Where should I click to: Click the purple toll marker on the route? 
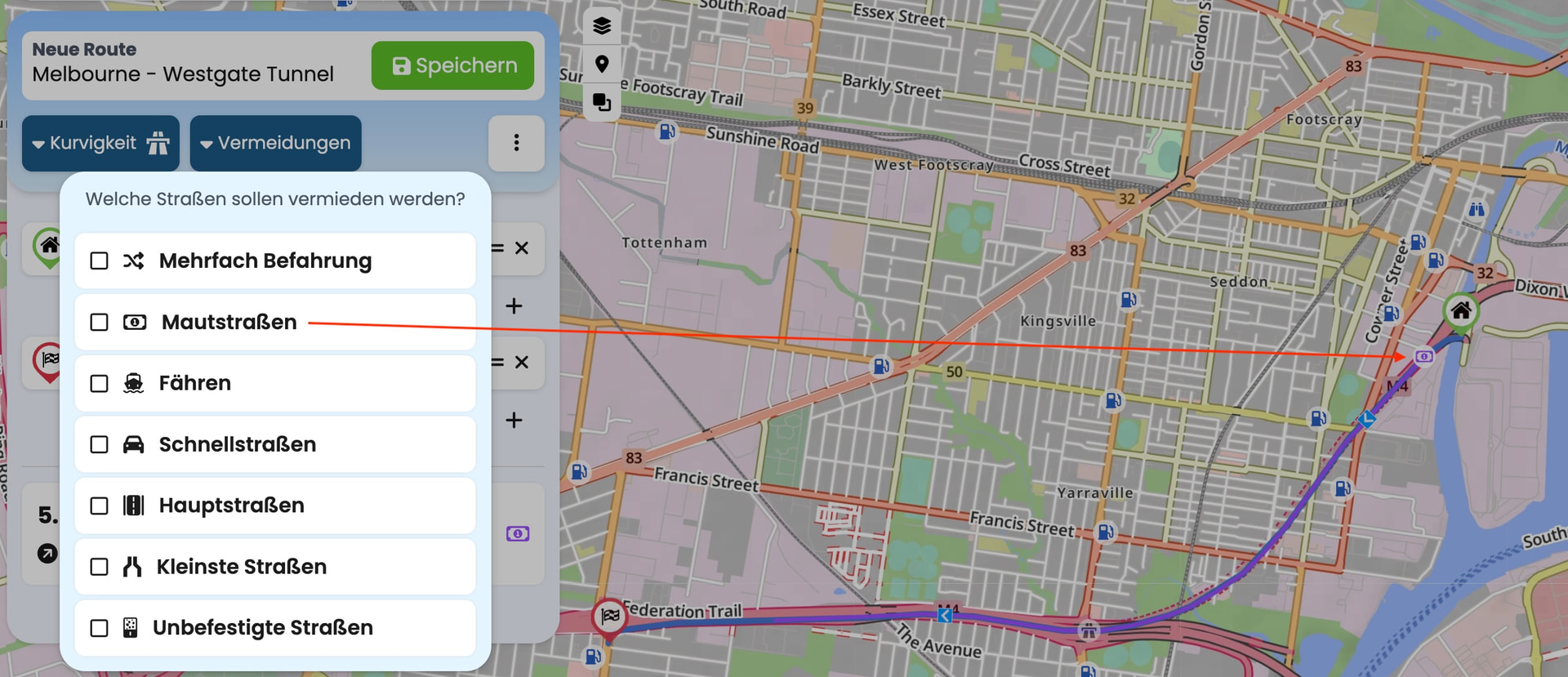click(x=1423, y=356)
